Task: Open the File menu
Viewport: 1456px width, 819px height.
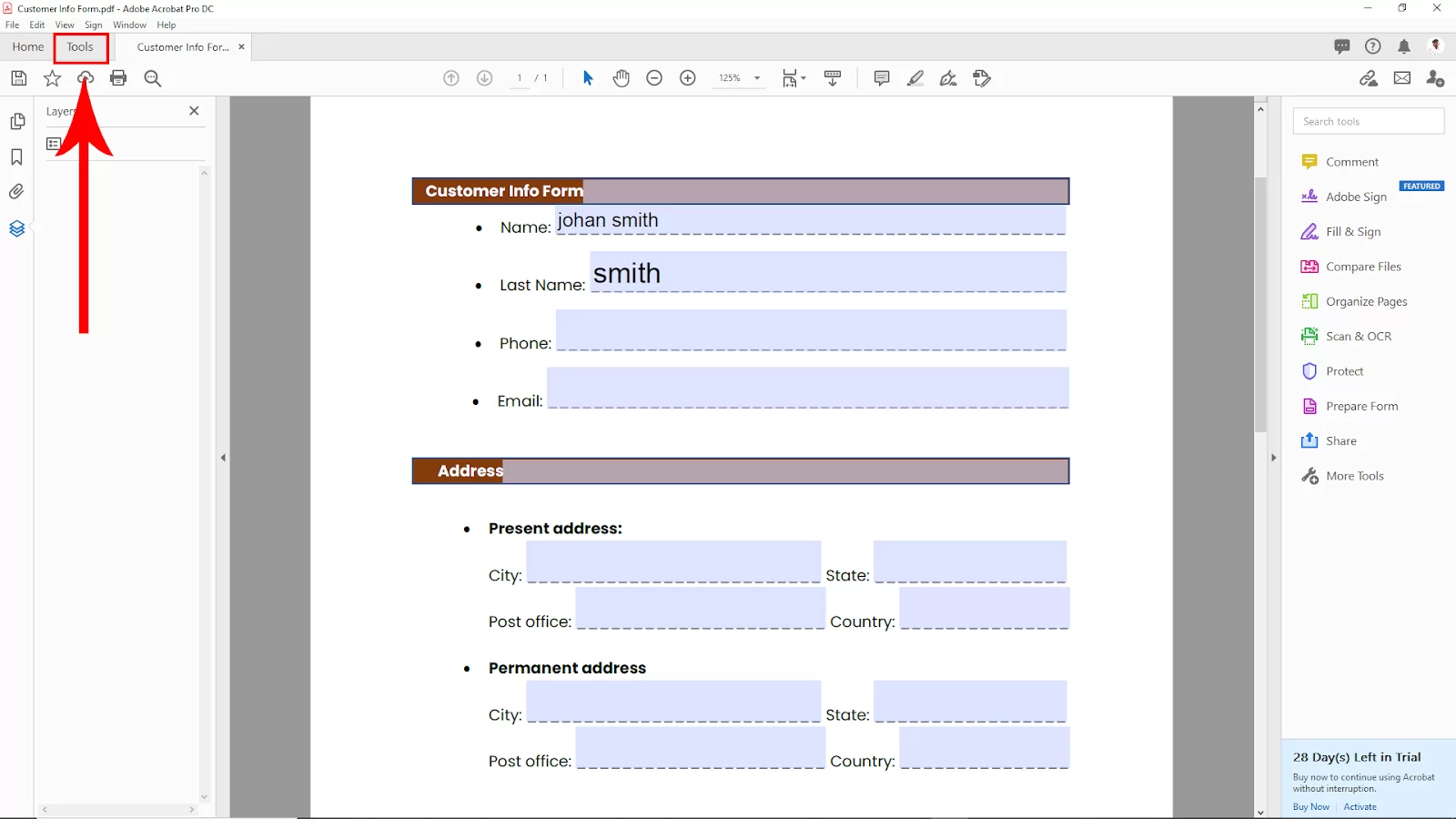Action: click(13, 25)
